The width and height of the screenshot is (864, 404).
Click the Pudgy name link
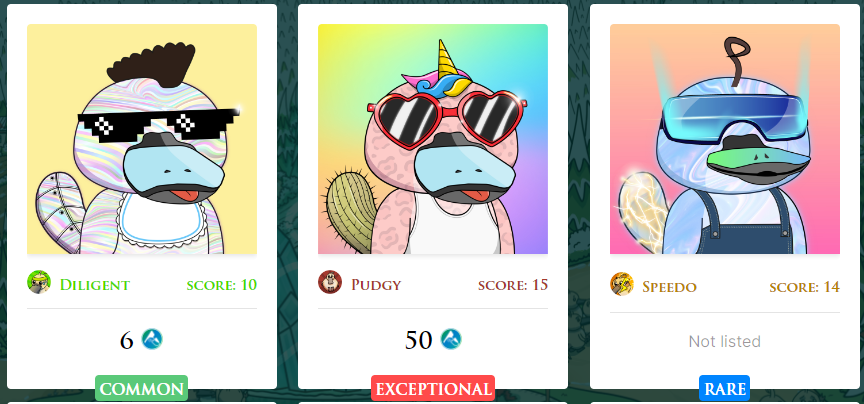[376, 285]
